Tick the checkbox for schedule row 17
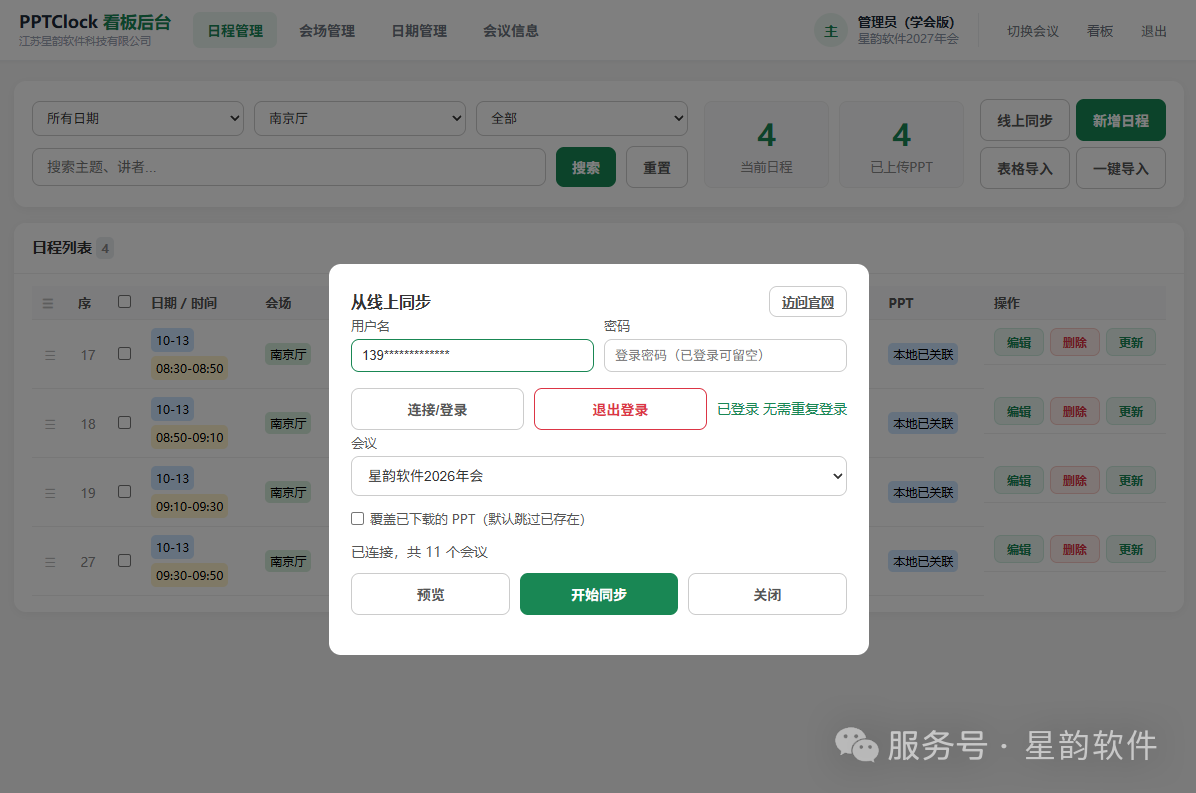 (124, 354)
